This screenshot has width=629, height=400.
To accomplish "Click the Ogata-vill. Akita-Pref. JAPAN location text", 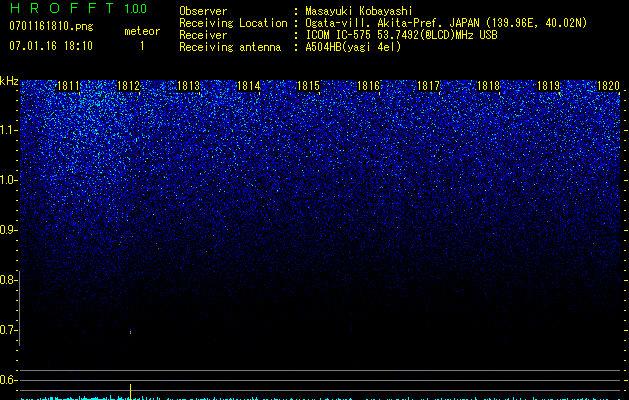I will click(x=446, y=23).
